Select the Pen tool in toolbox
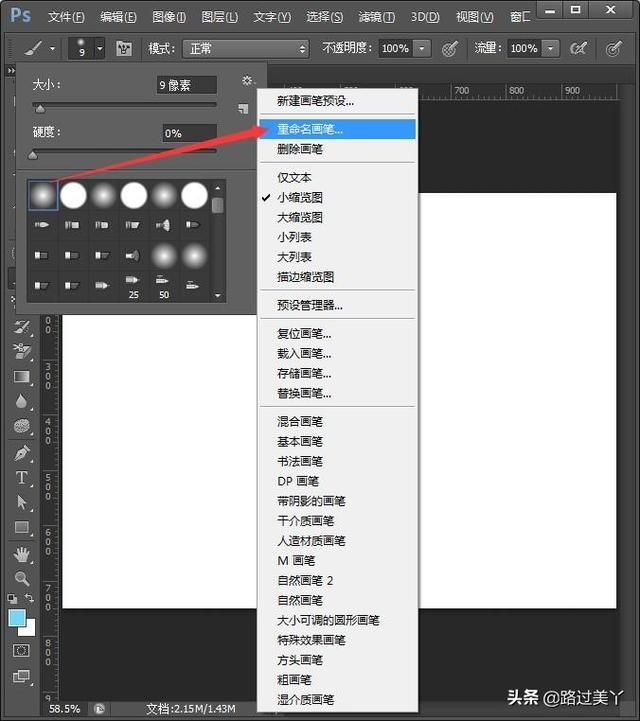 coord(22,453)
